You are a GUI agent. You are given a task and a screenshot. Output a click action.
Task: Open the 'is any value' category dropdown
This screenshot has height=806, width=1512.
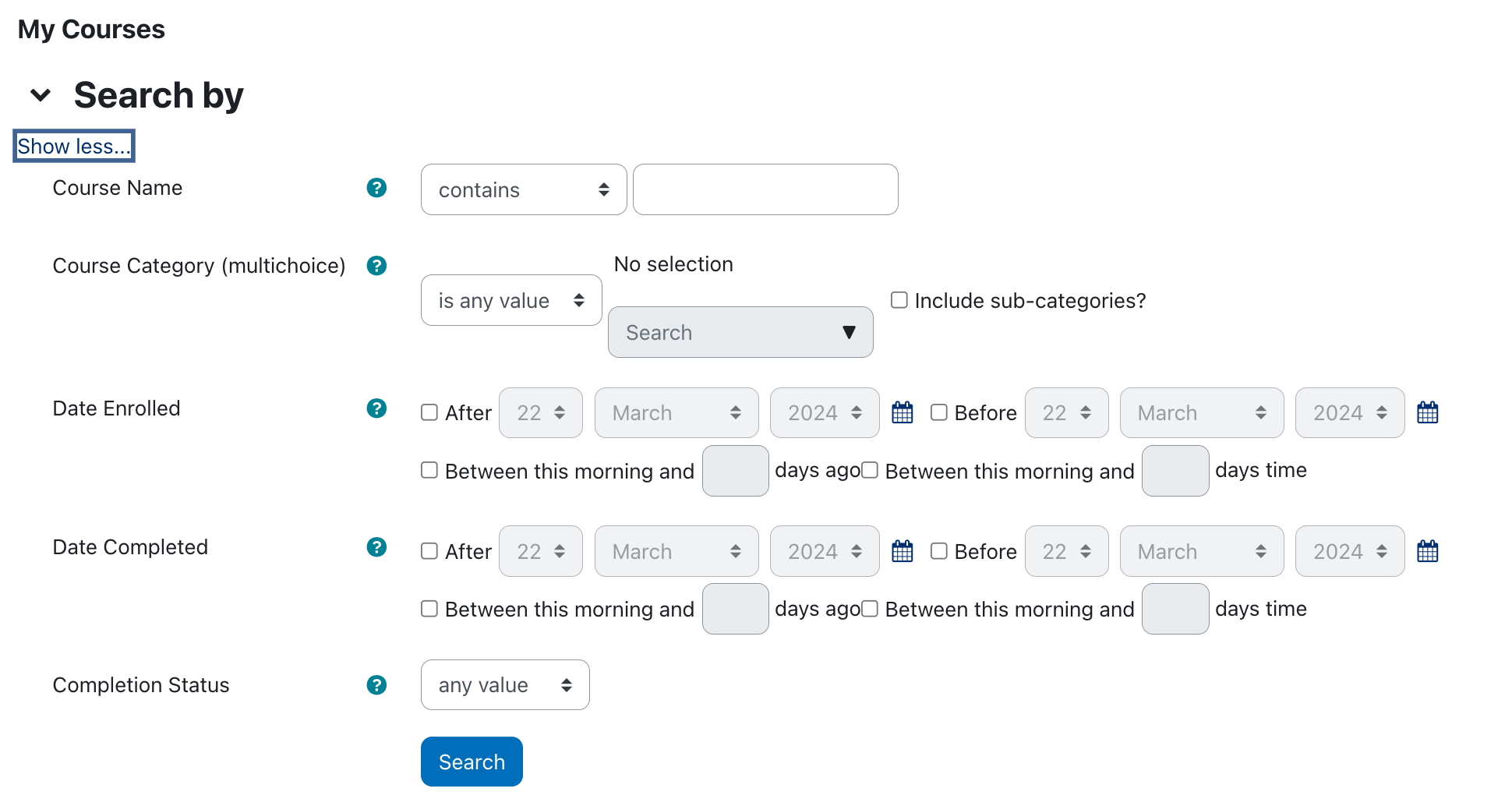[x=511, y=300]
